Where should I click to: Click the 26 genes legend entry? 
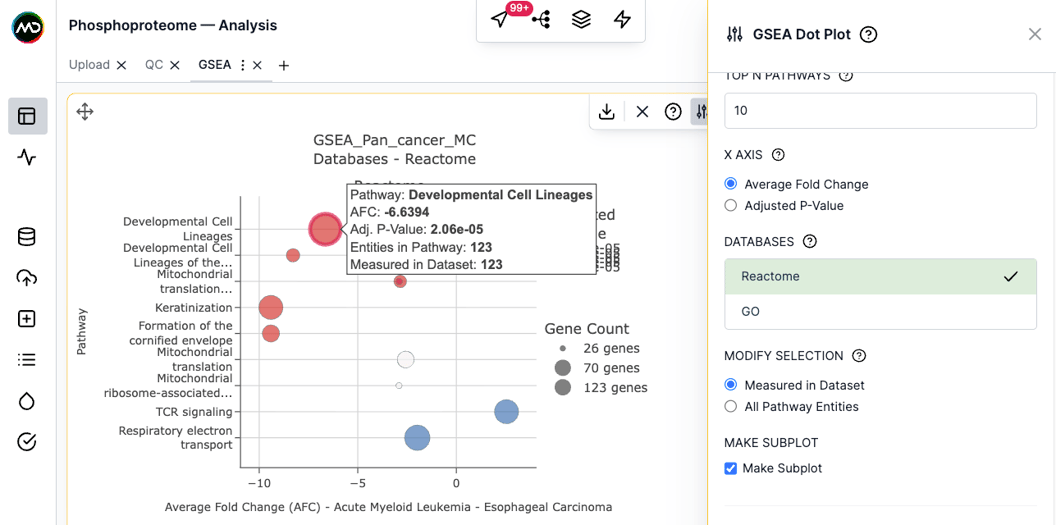[599, 349]
